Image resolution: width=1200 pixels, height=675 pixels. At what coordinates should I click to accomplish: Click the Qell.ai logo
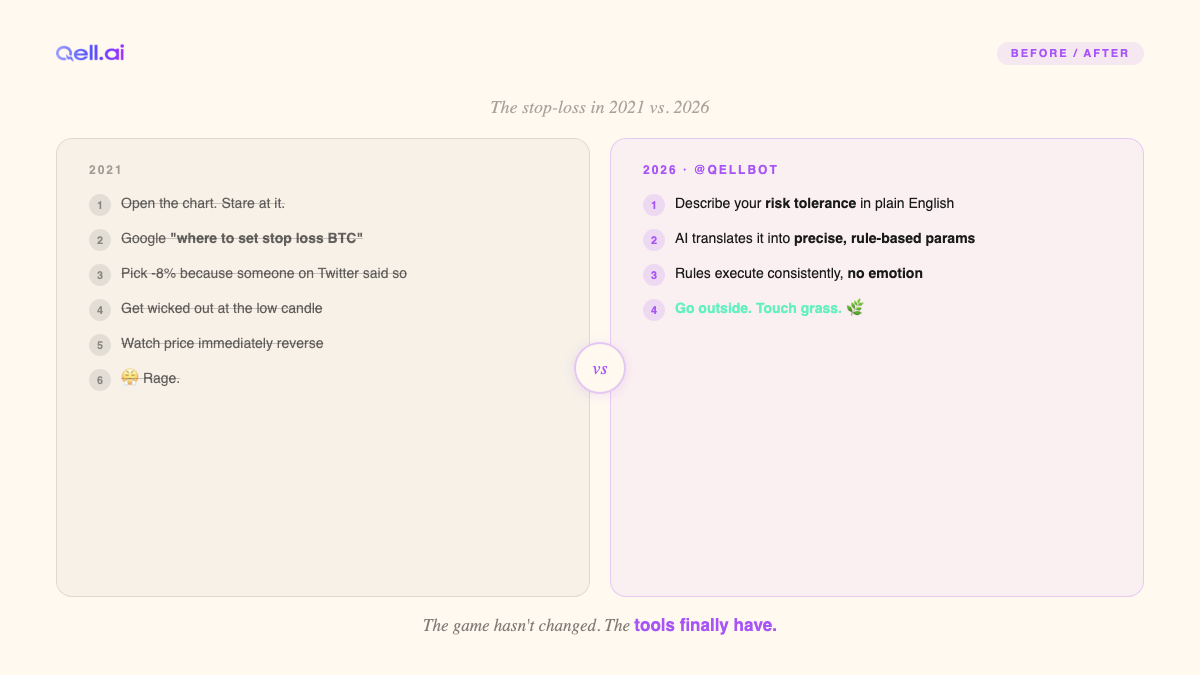tap(90, 53)
